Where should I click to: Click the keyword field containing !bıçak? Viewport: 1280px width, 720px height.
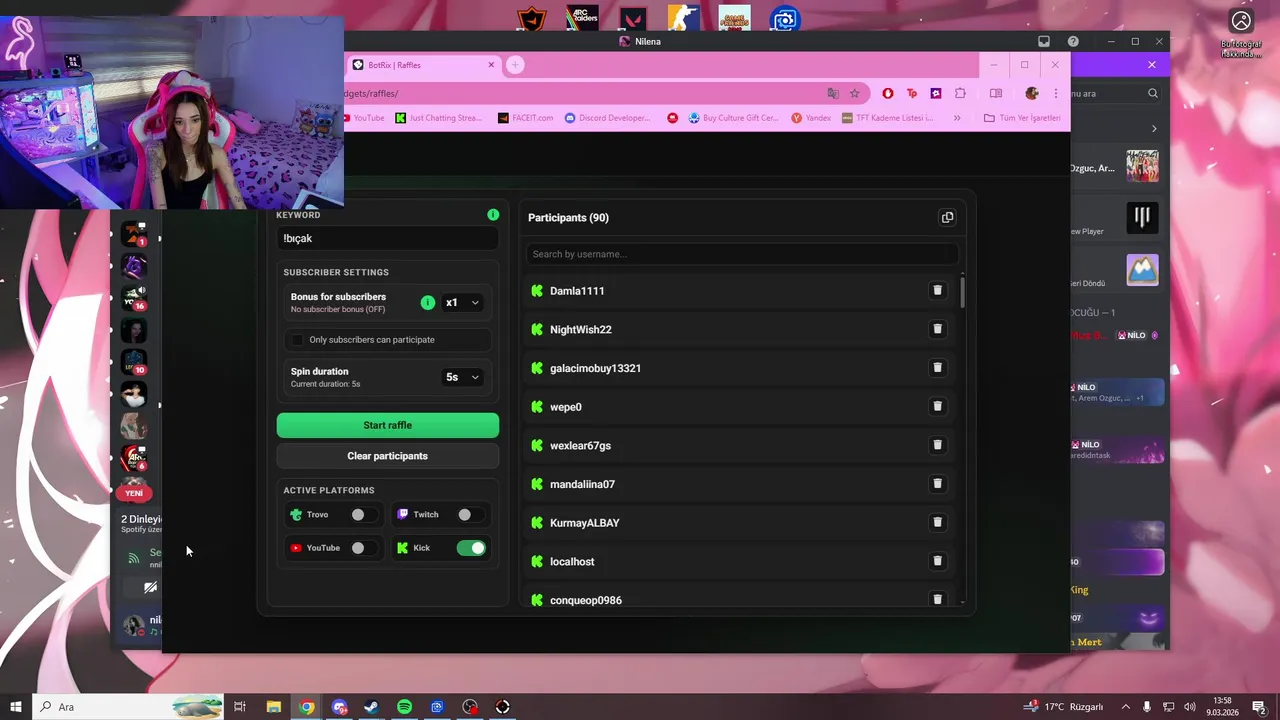pyautogui.click(x=388, y=238)
